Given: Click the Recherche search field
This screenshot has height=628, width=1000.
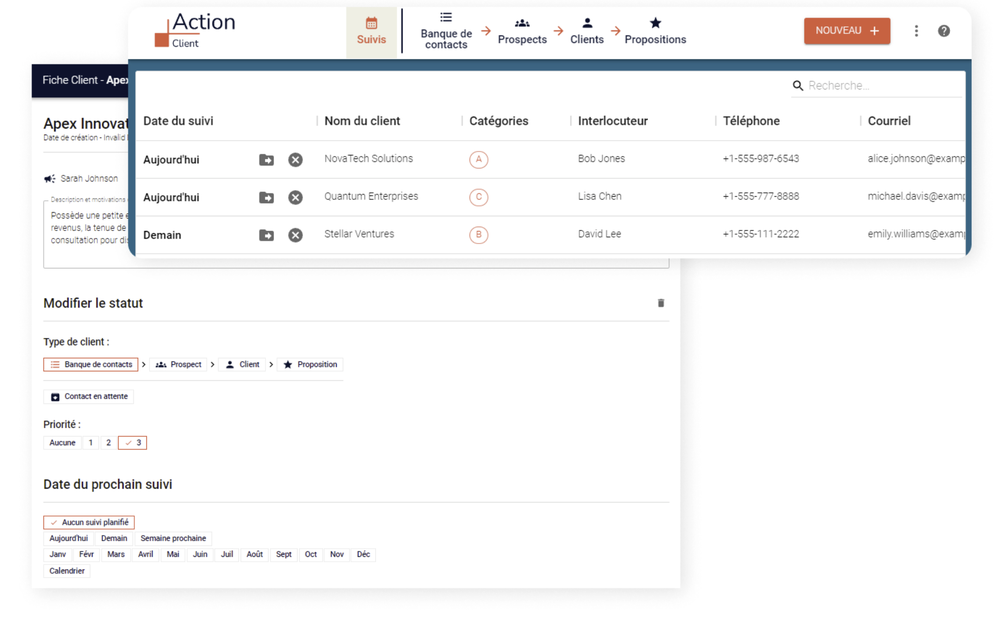Looking at the screenshot, I should click(880, 86).
